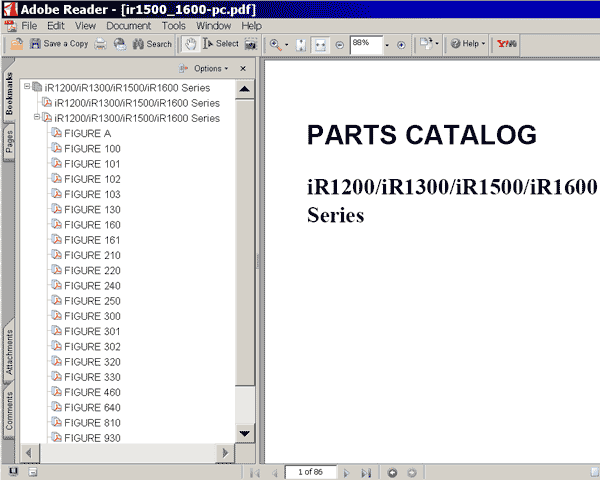
Task: Click the Next View round button
Action: [x=412, y=473]
